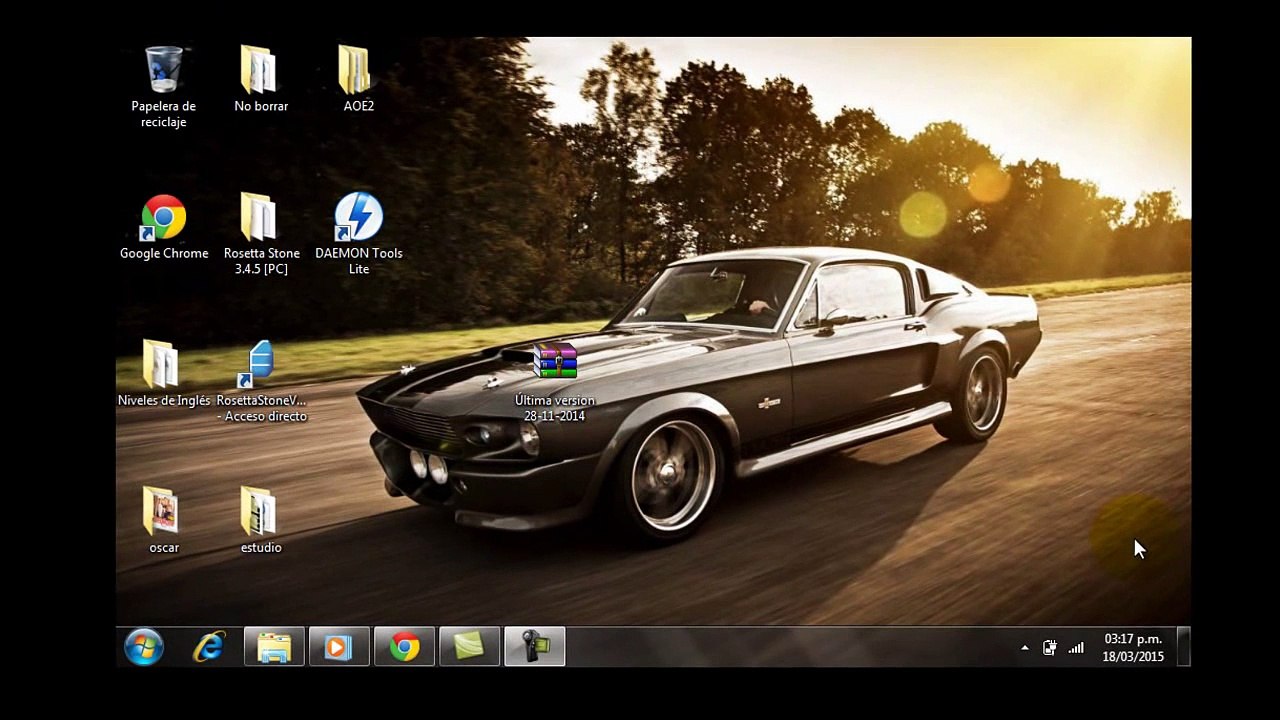Open Windows Explorer from the taskbar

(274, 647)
